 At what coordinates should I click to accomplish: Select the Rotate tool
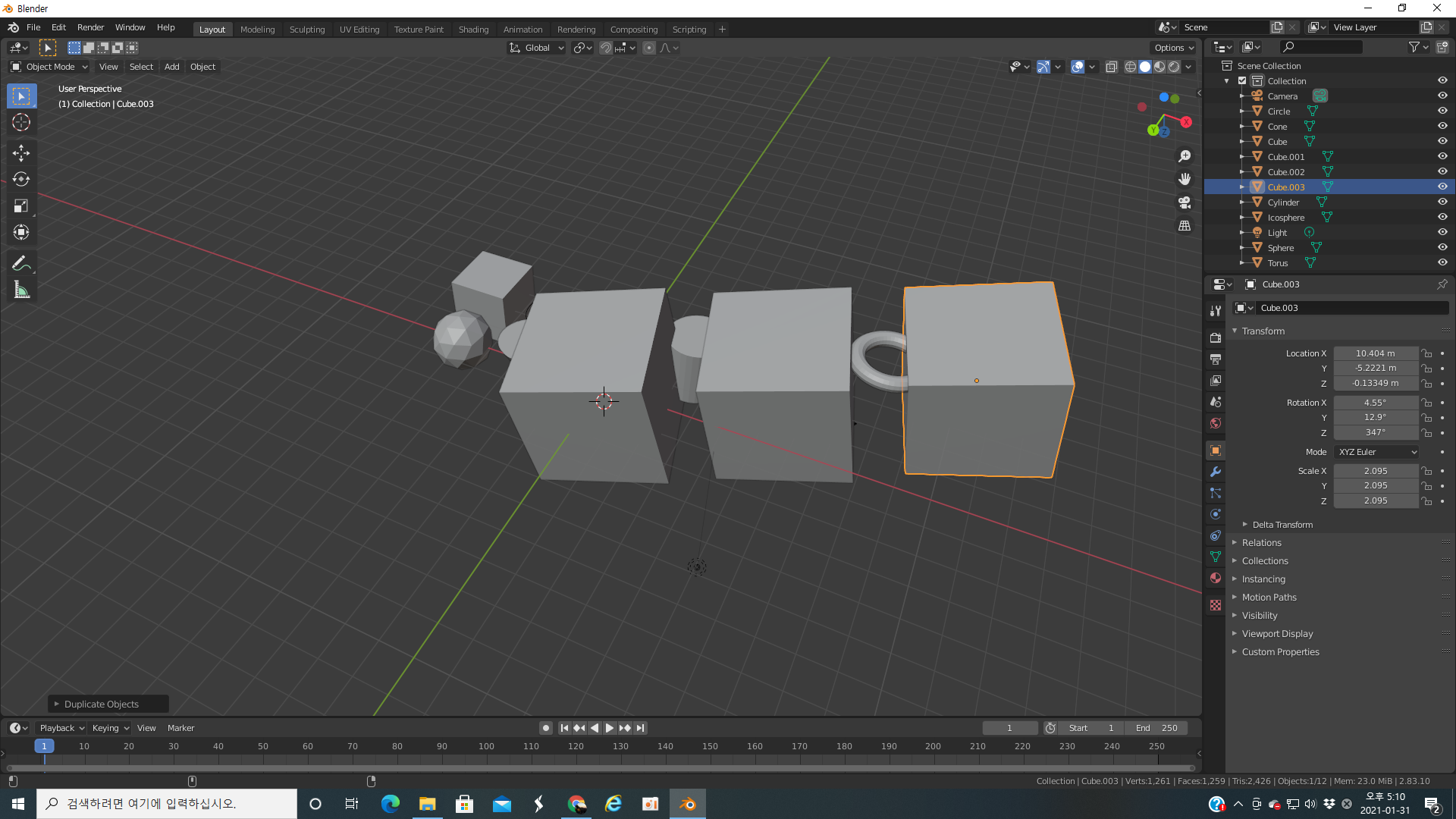click(21, 180)
